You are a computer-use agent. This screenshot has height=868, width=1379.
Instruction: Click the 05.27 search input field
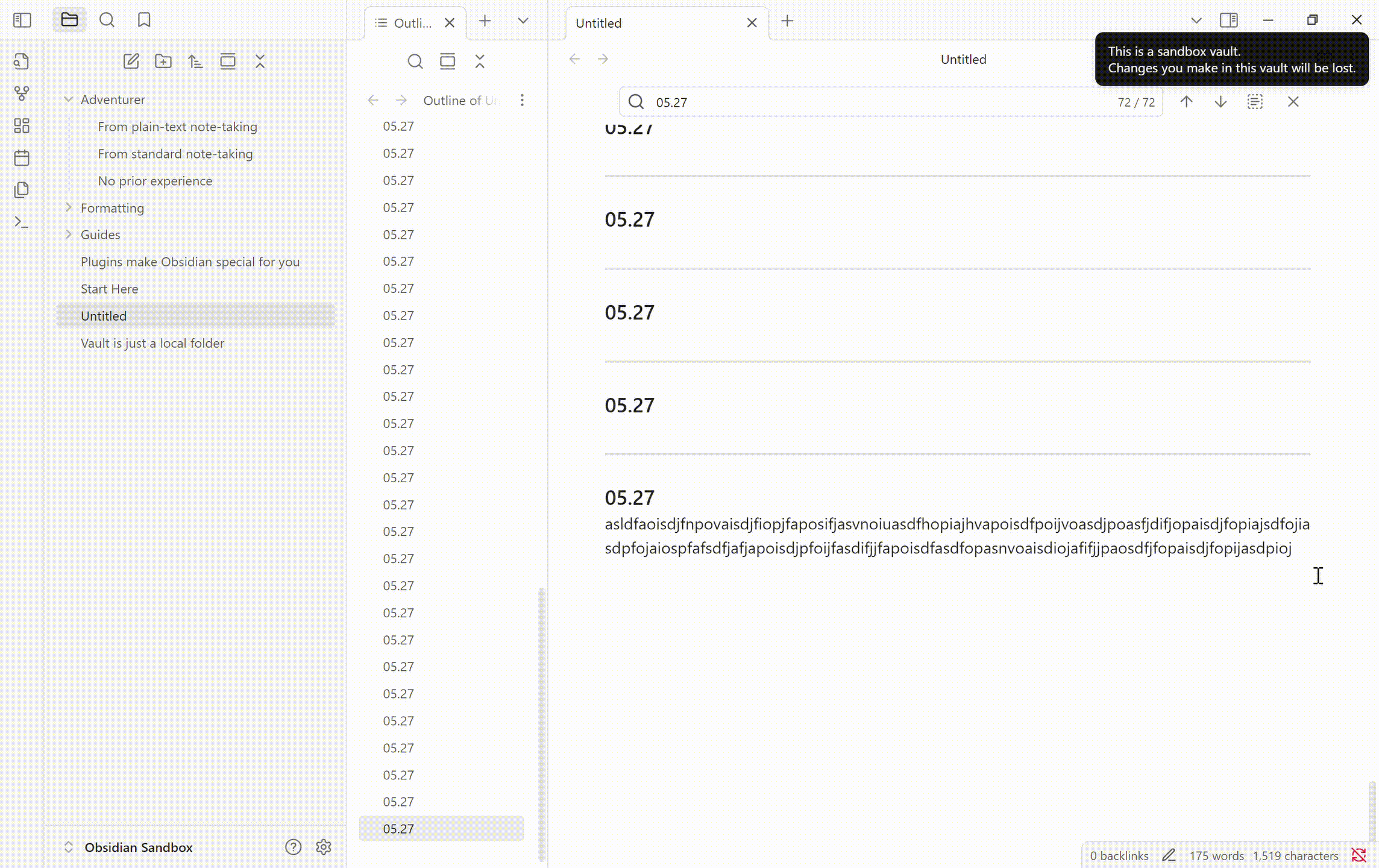[874, 102]
